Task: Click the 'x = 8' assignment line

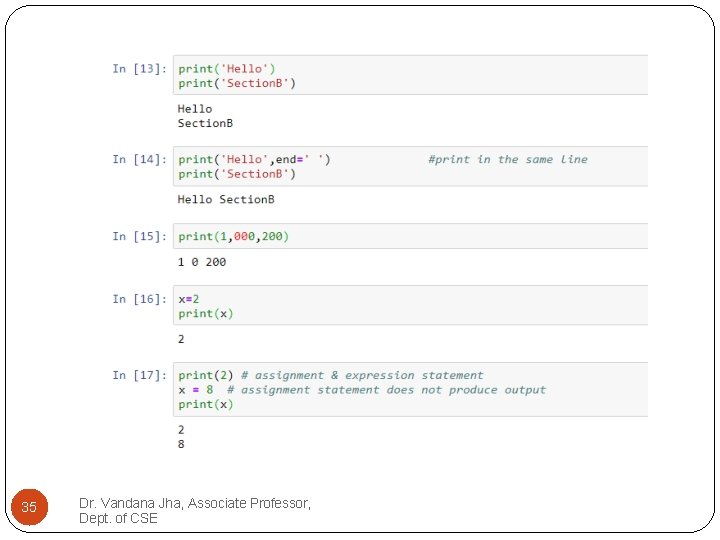Action: click(196, 390)
